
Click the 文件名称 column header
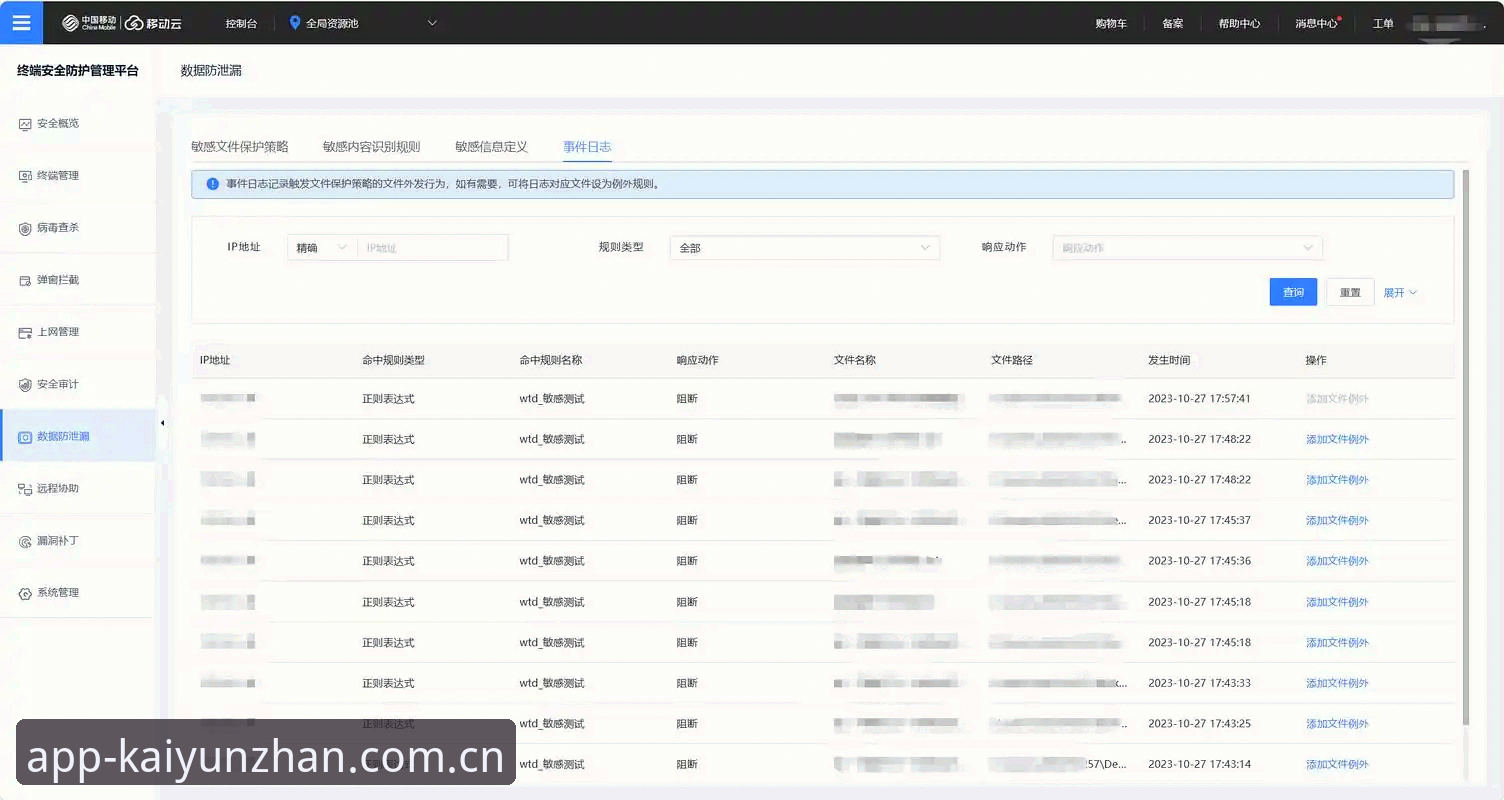[855, 360]
